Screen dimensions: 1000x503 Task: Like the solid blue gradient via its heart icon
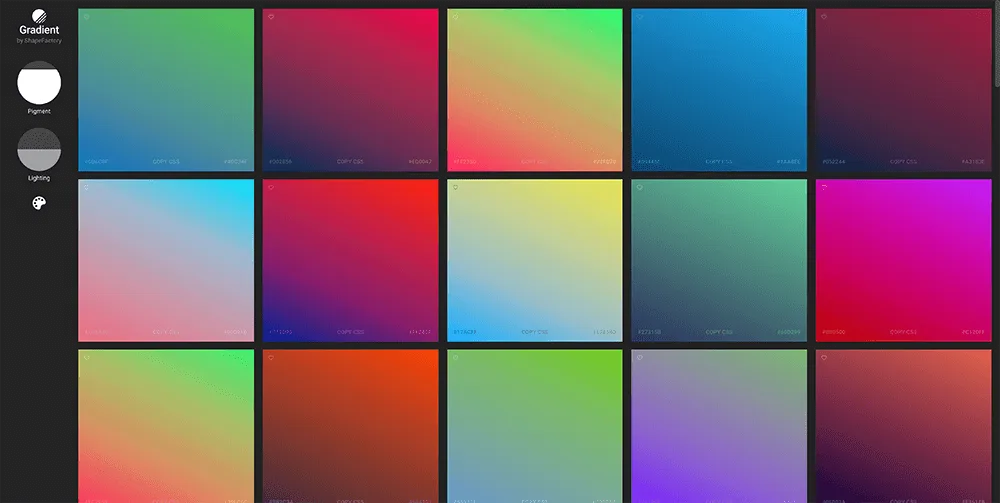pos(639,17)
